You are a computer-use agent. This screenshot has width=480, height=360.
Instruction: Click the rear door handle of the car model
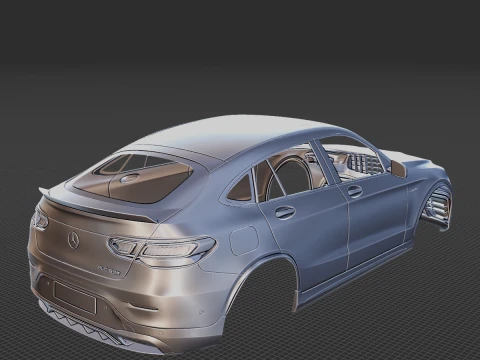(285, 212)
